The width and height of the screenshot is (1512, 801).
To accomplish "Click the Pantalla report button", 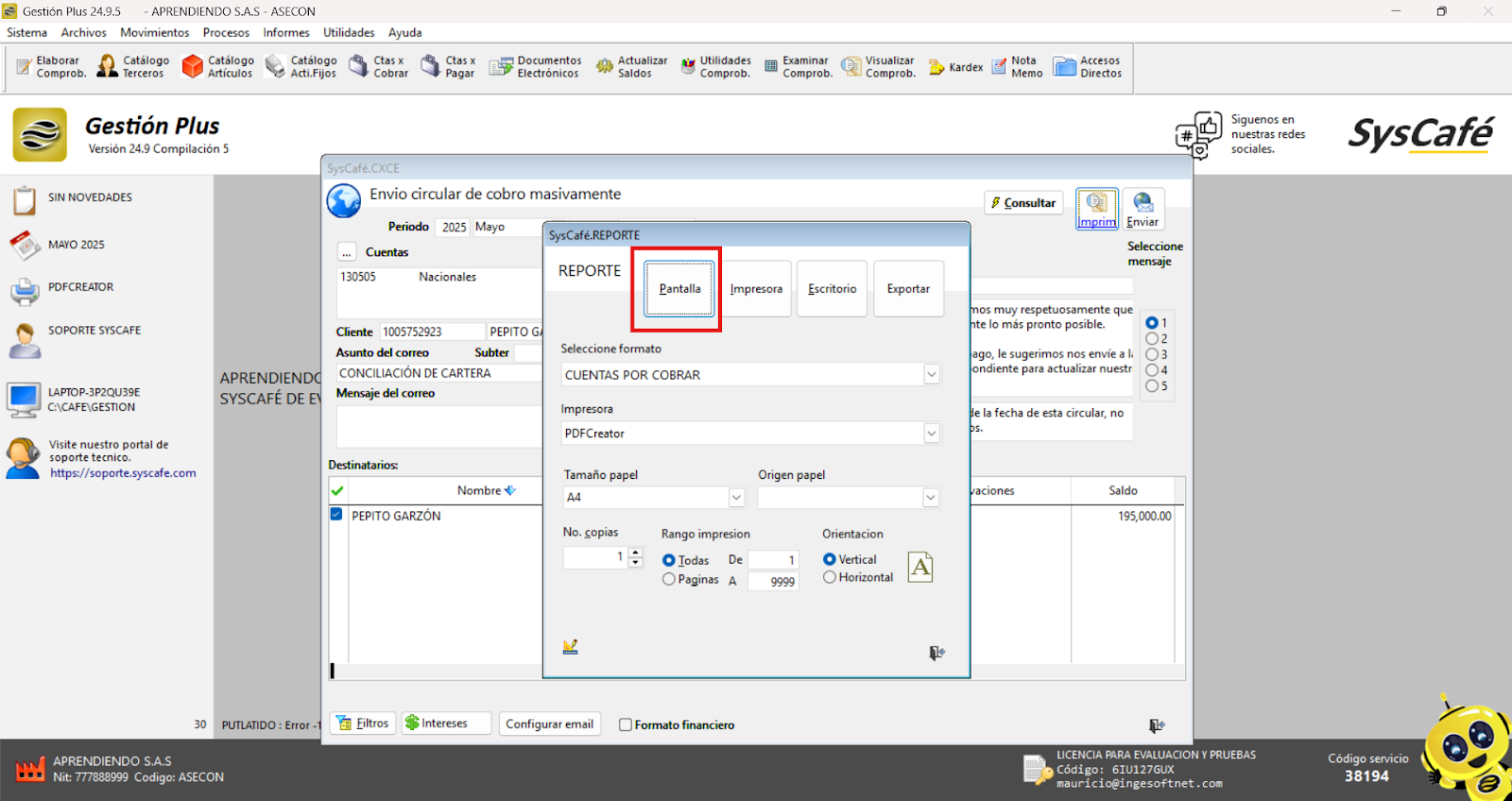I will pos(679,289).
